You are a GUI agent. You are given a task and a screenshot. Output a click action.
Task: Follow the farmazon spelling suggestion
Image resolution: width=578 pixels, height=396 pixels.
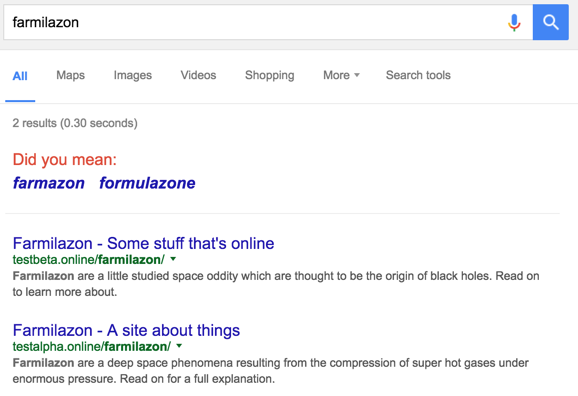pyautogui.click(x=49, y=183)
